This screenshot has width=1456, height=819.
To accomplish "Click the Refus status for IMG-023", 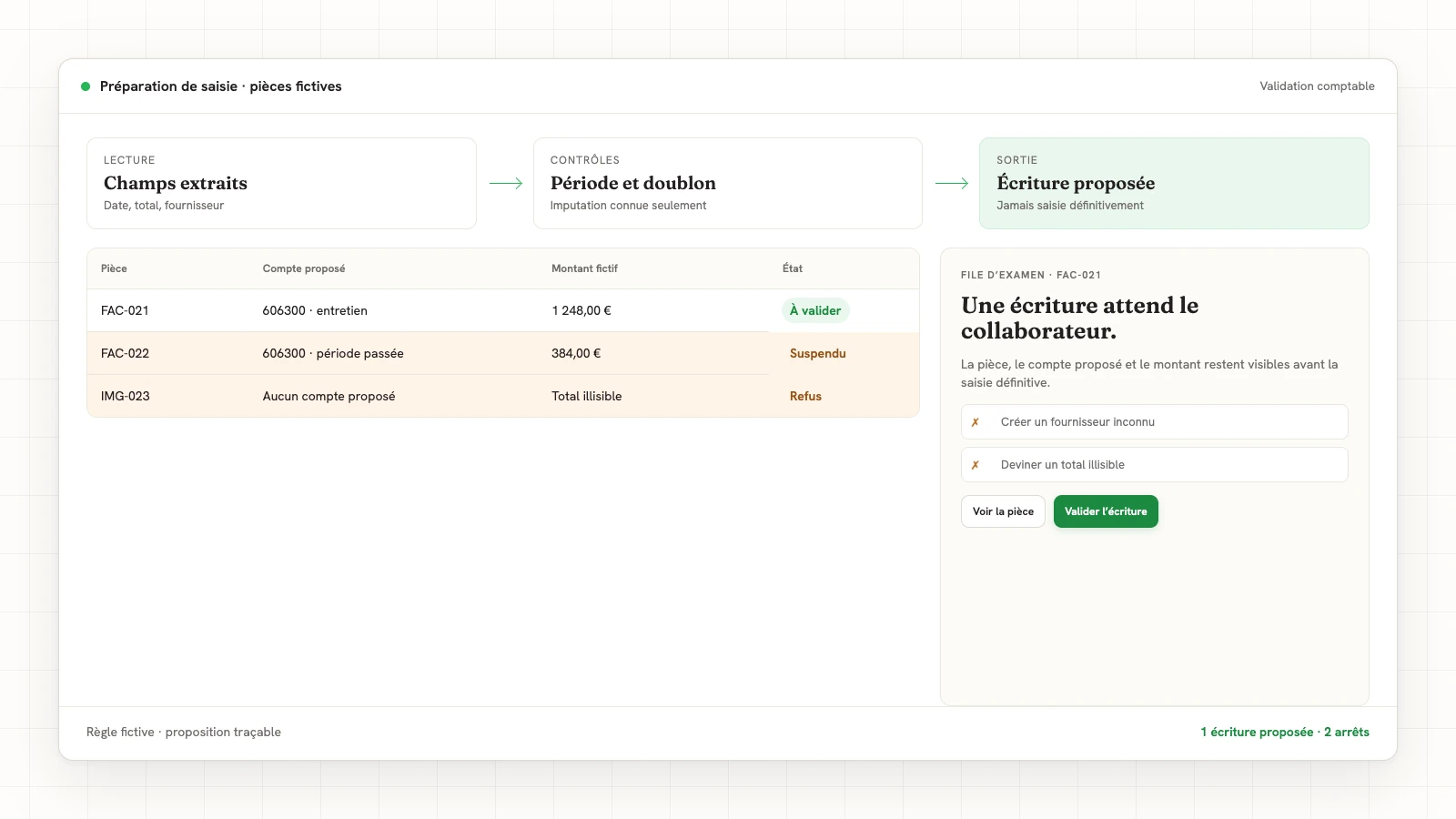I will click(805, 396).
